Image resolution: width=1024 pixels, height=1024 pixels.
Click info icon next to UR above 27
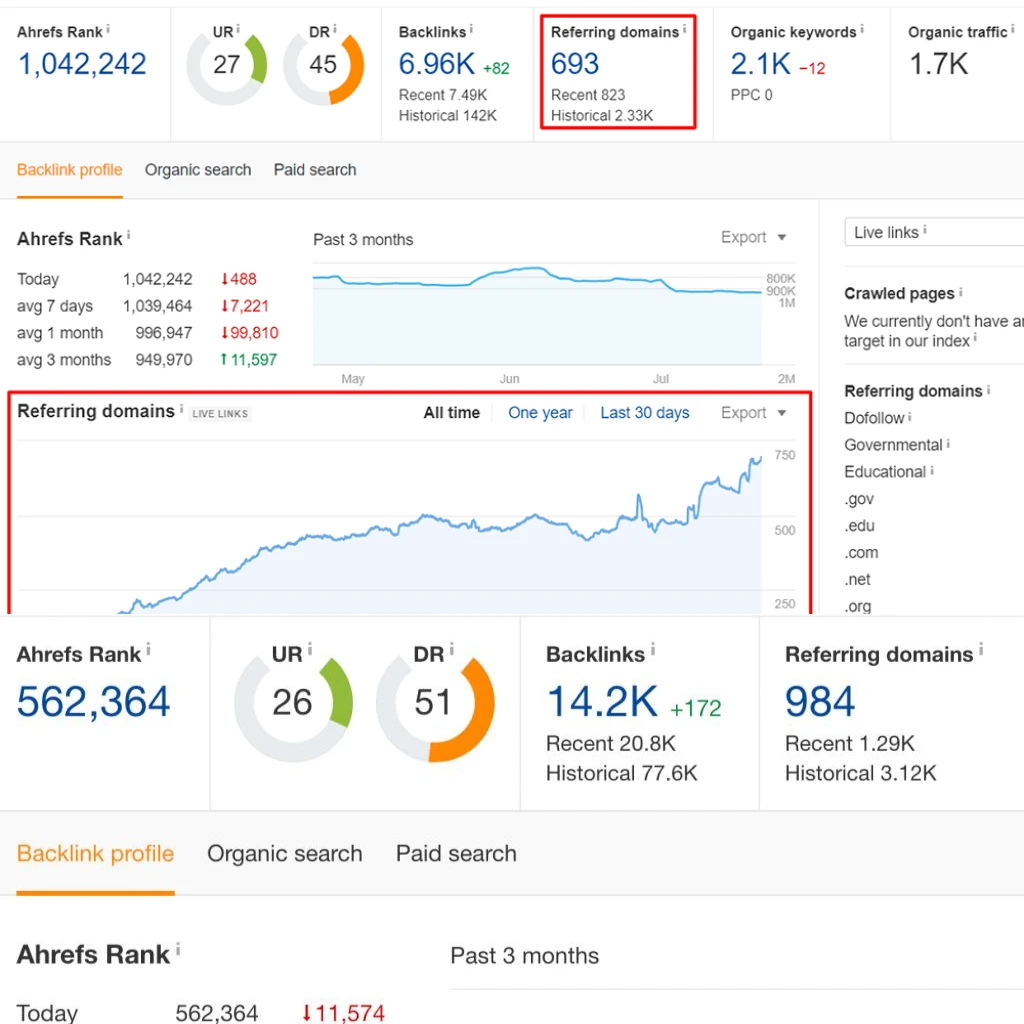click(238, 29)
